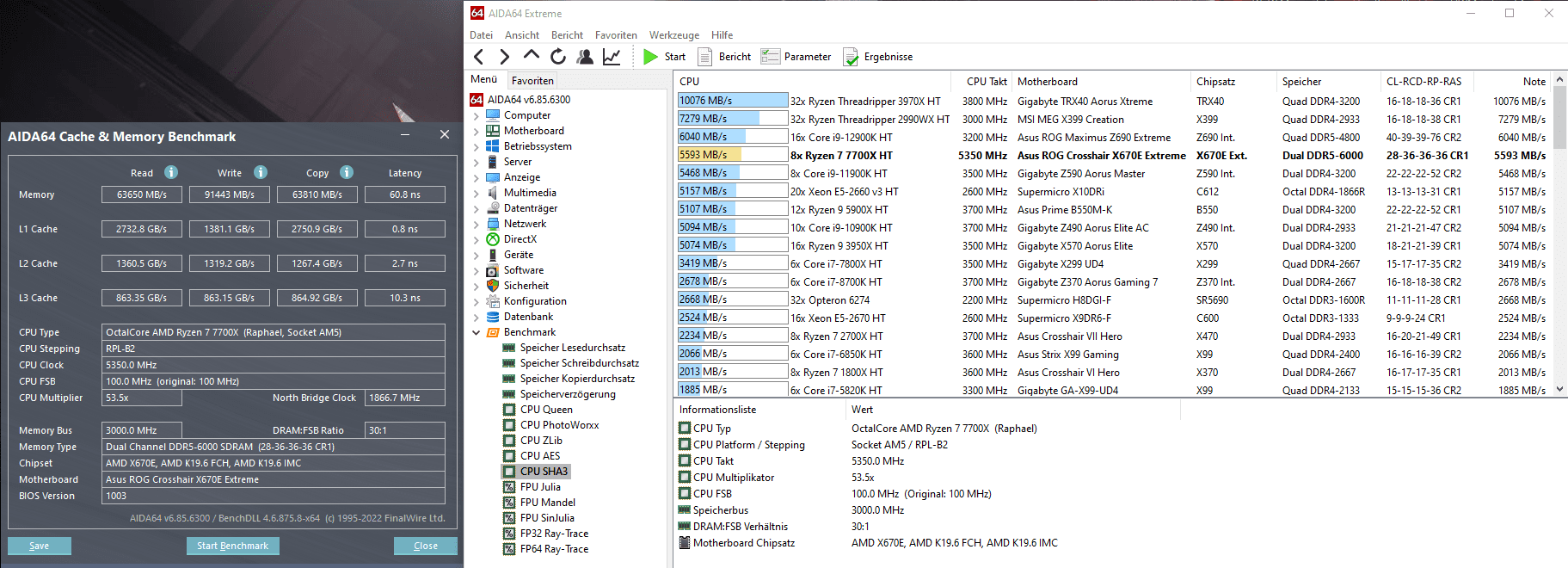Select the DirectX Xbox icon in tree
This screenshot has width=1568, height=568.
tap(493, 239)
